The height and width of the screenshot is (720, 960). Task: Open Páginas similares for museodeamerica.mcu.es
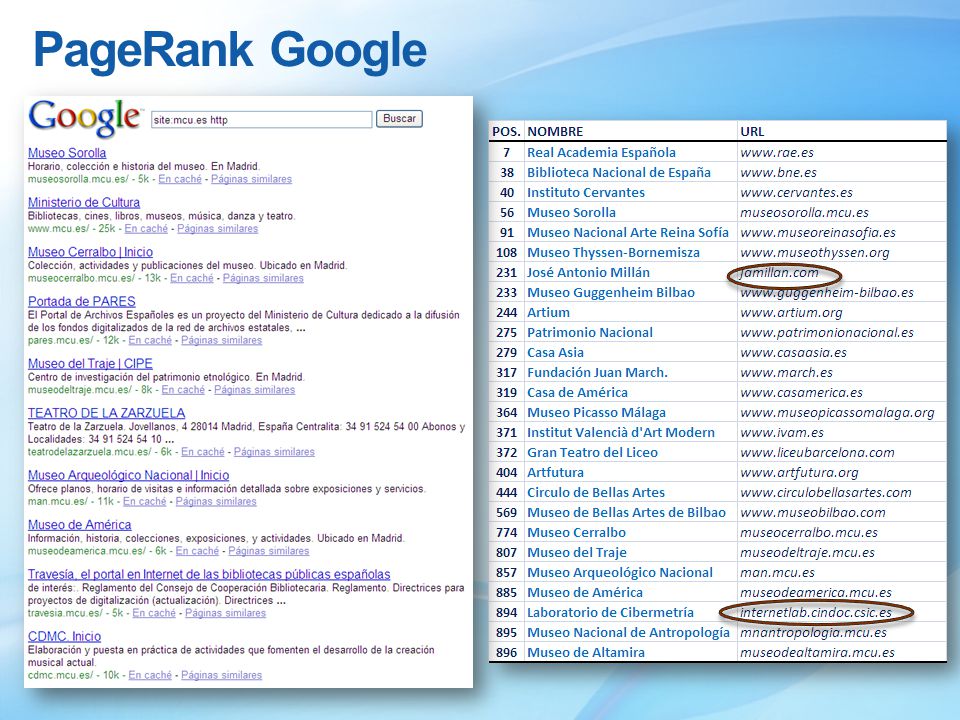pyautogui.click(x=269, y=550)
